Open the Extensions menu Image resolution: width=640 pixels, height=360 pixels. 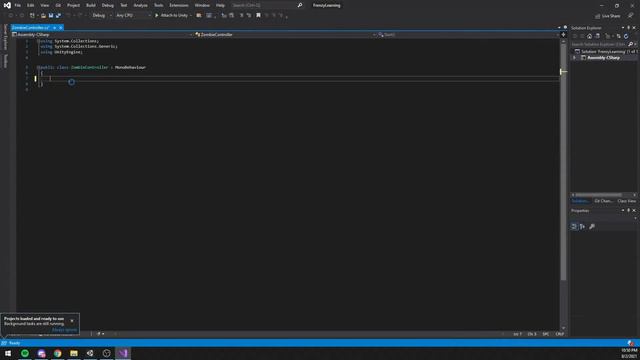point(179,5)
